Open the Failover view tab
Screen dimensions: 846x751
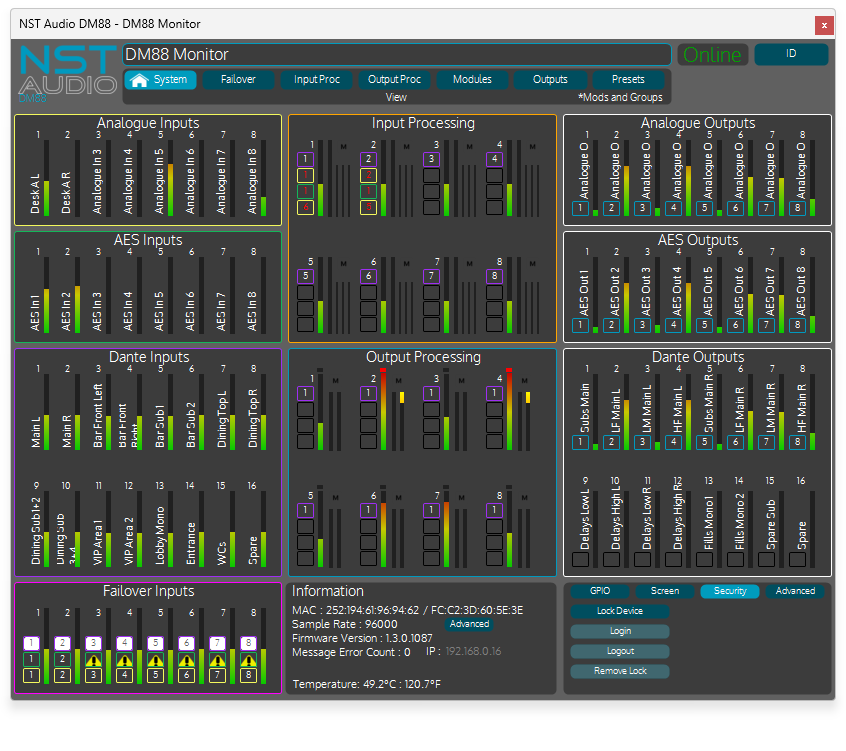(x=238, y=80)
